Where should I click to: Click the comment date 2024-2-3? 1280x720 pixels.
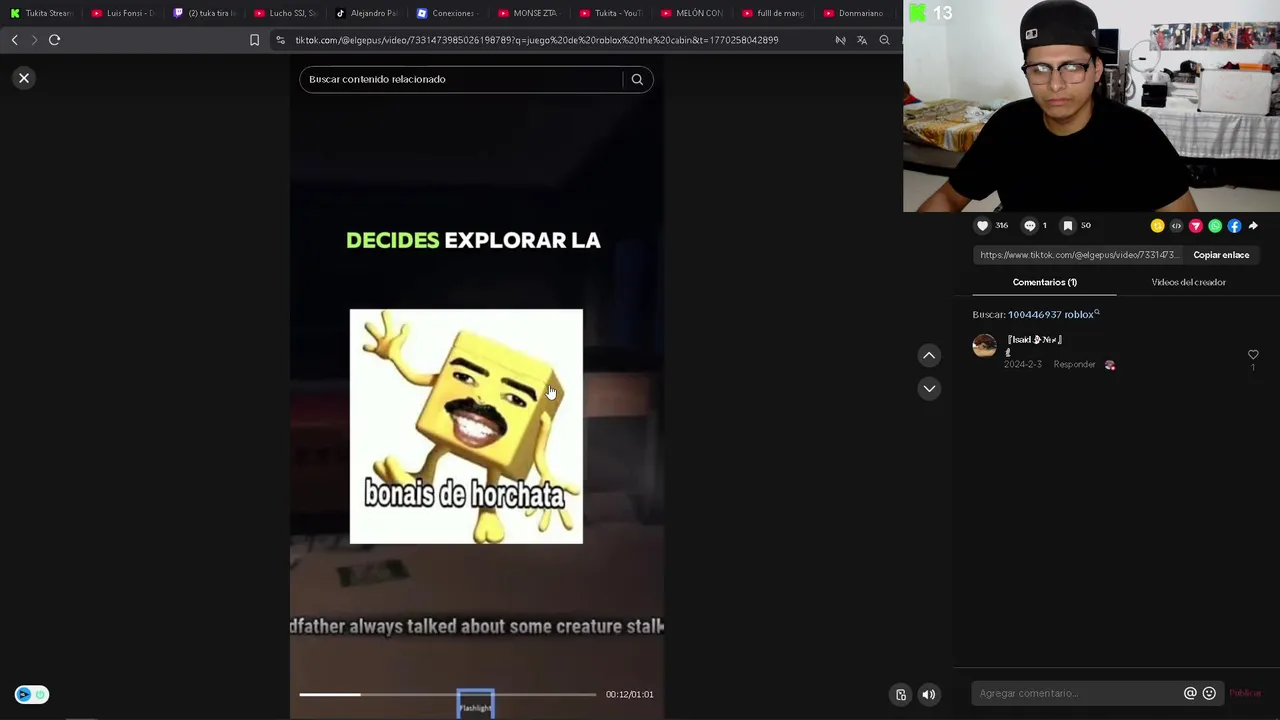point(1023,365)
